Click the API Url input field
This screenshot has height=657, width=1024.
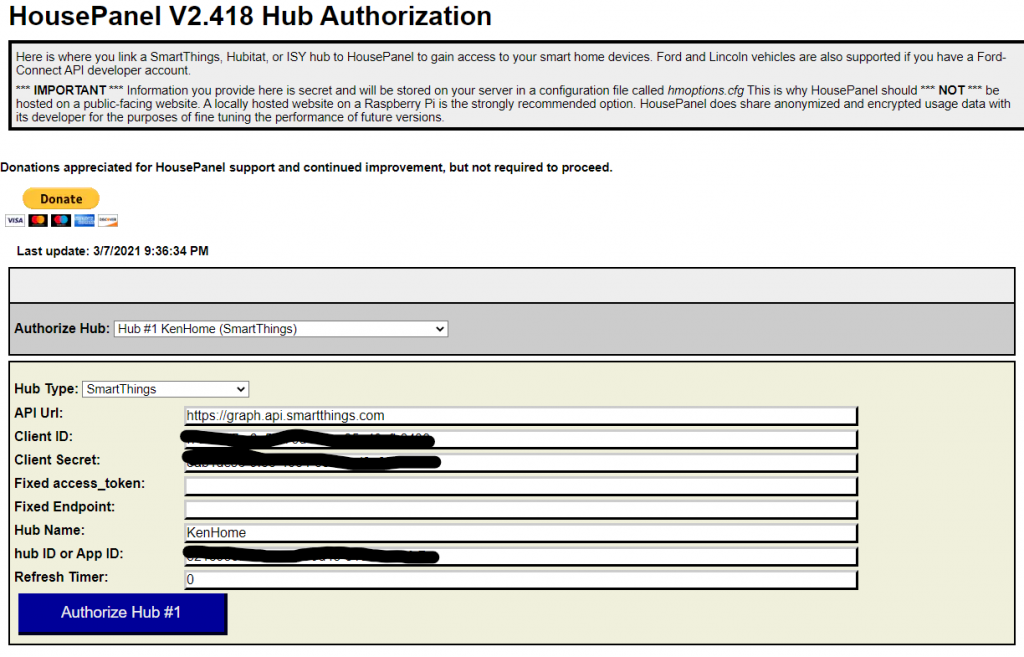coord(520,415)
